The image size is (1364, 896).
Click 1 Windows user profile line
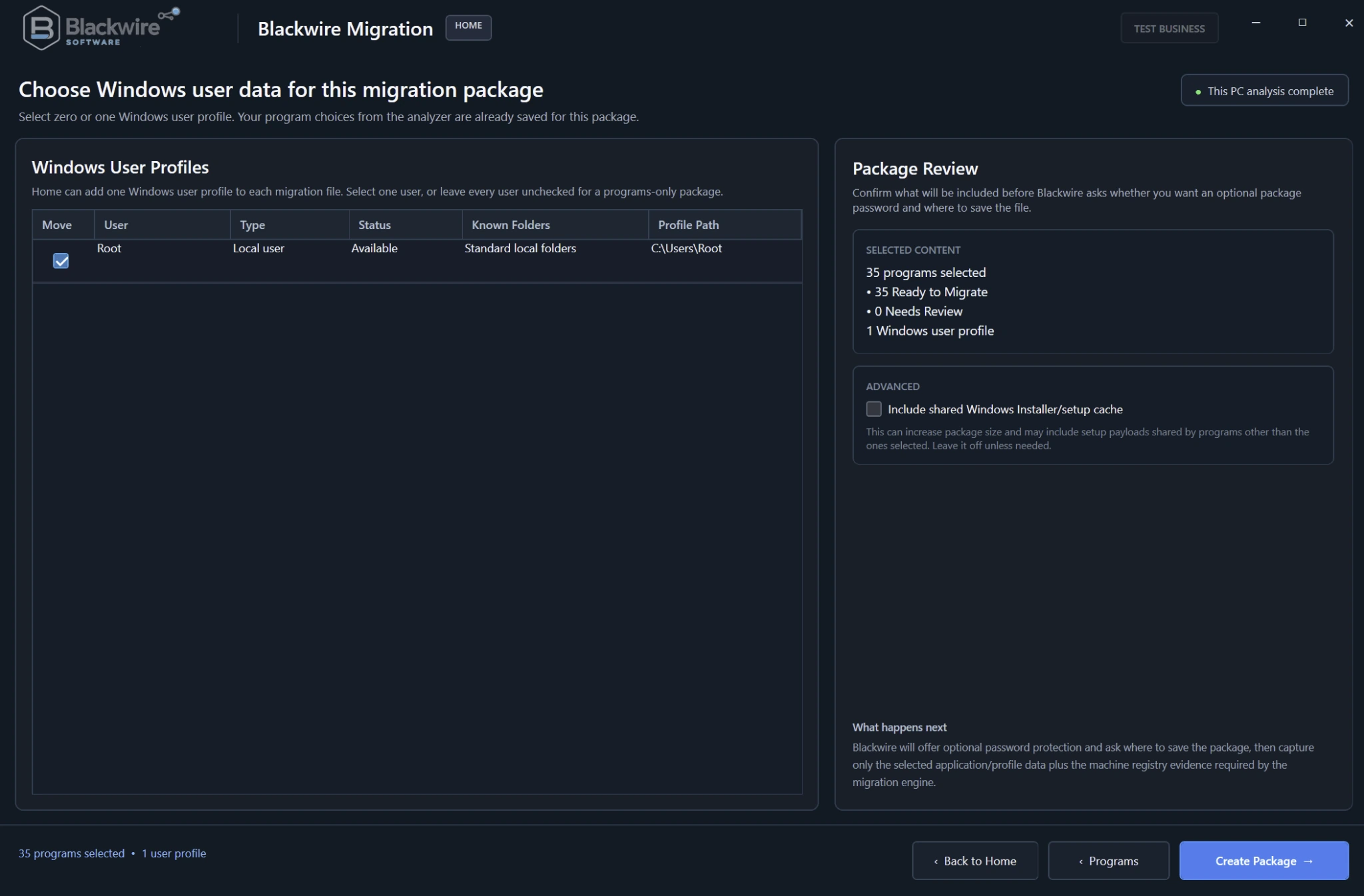tap(930, 331)
